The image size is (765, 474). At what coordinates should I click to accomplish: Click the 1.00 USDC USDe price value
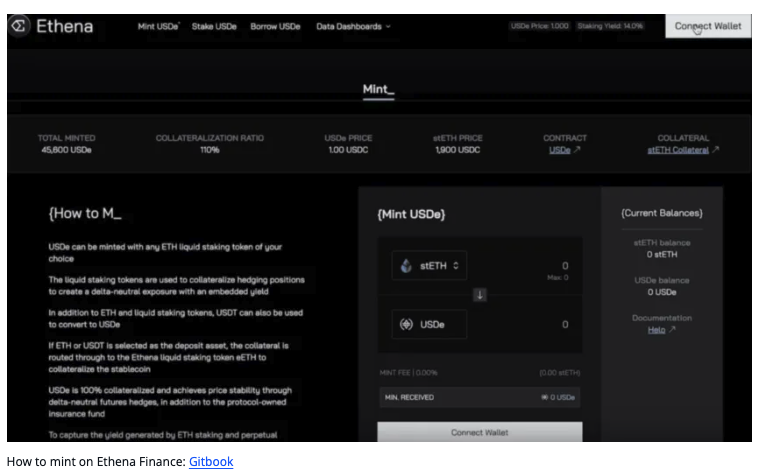[348, 150]
